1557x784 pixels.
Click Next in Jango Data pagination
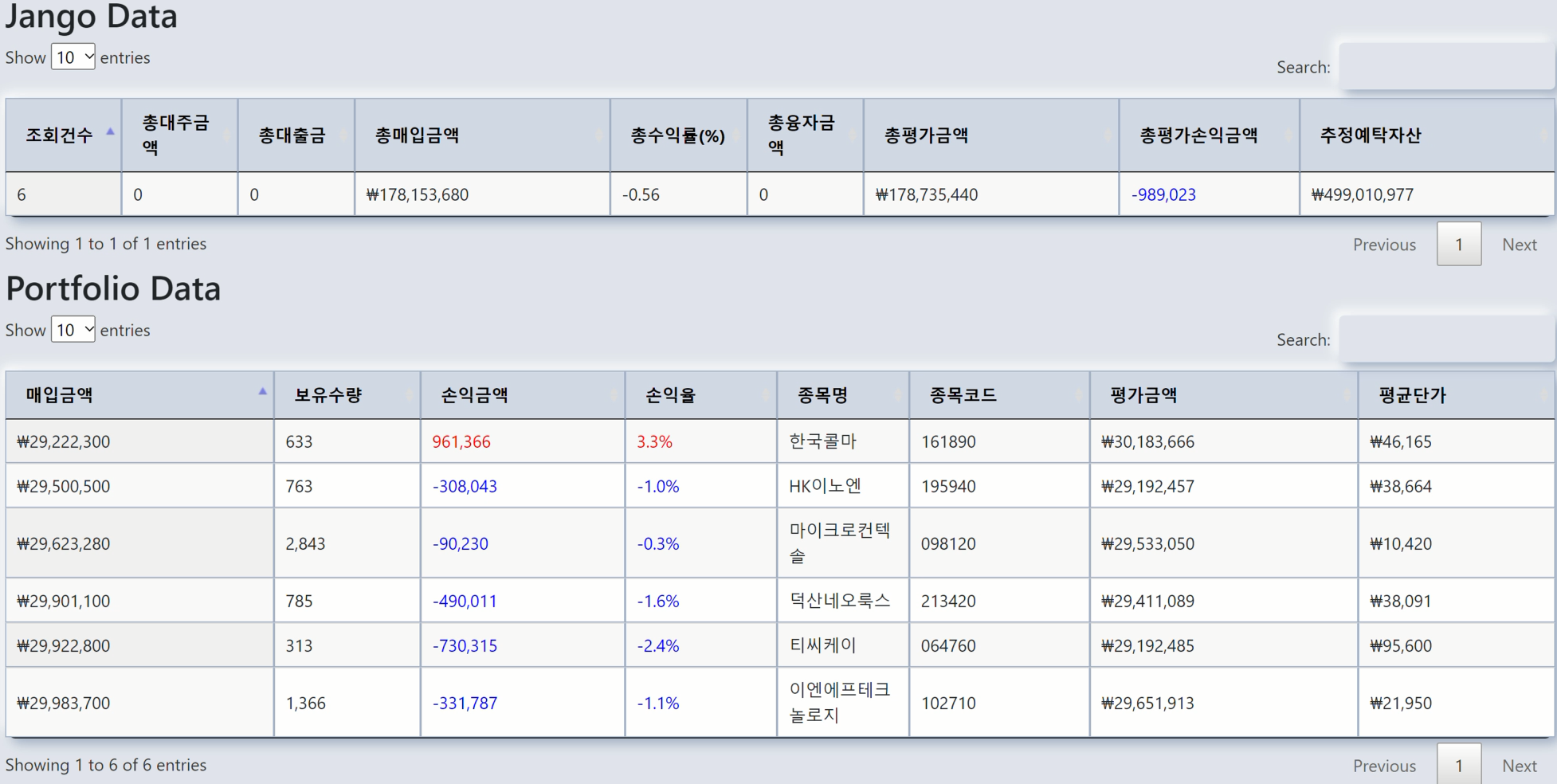1519,245
